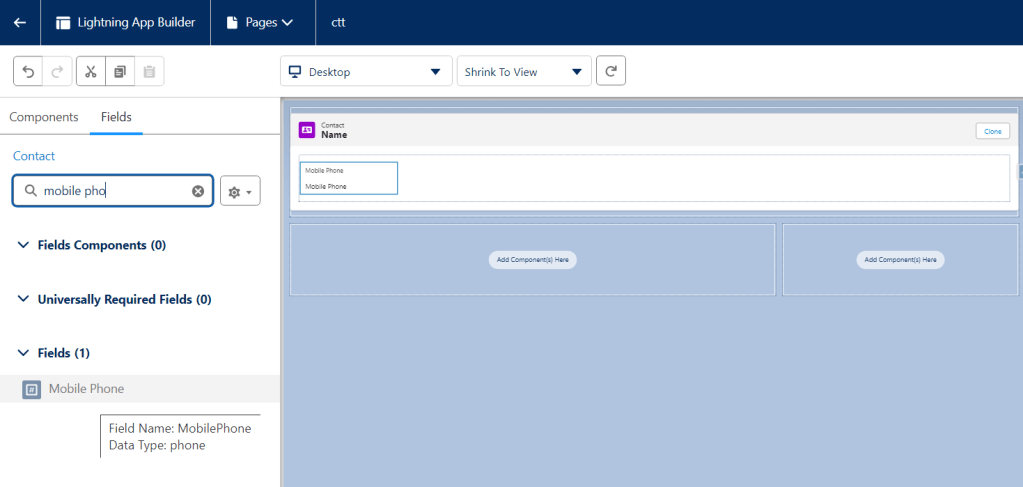Collapse the Fields Components section
1023x487 pixels.
tap(24, 245)
